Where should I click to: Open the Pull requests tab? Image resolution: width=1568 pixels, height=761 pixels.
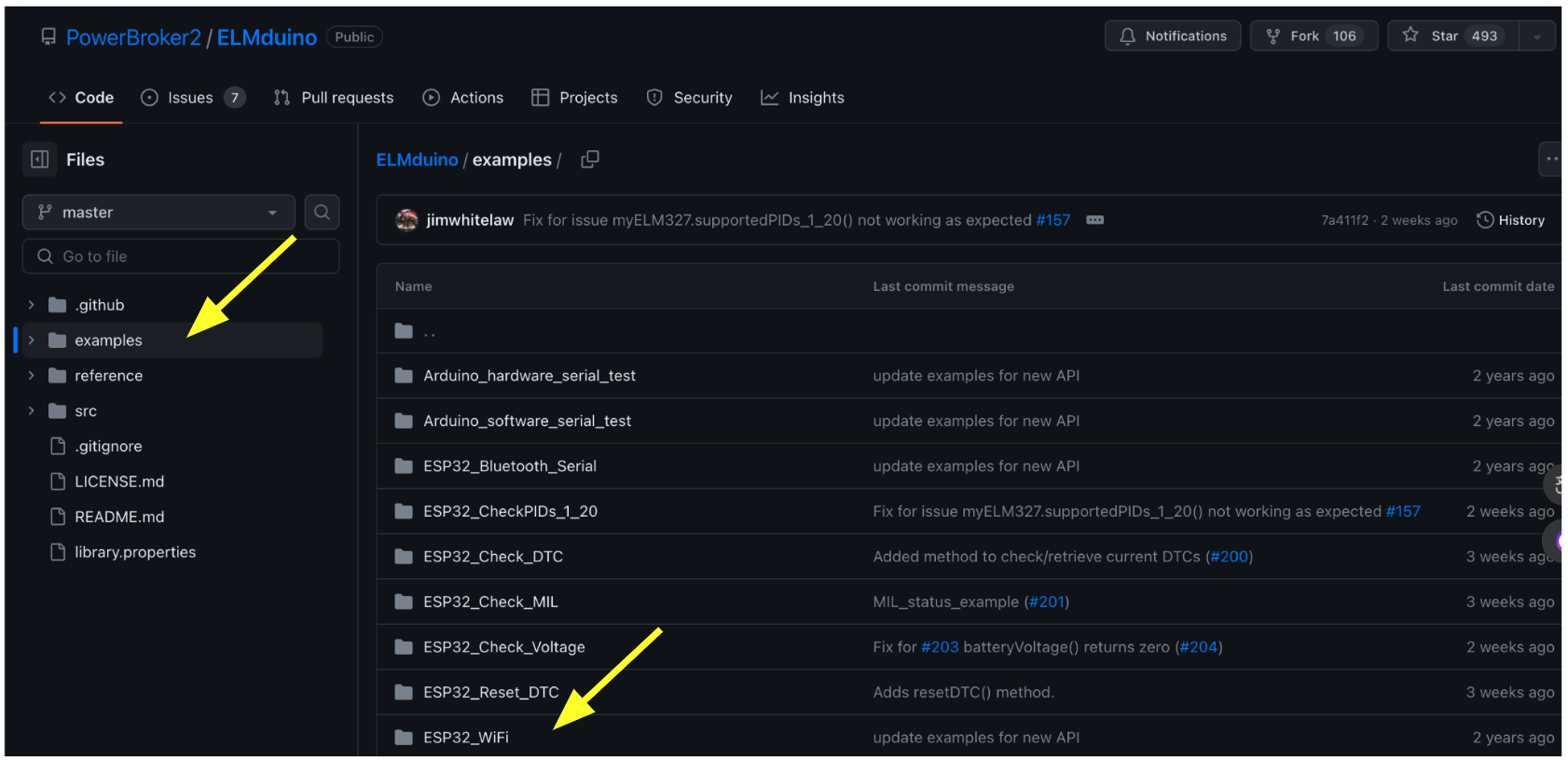334,98
